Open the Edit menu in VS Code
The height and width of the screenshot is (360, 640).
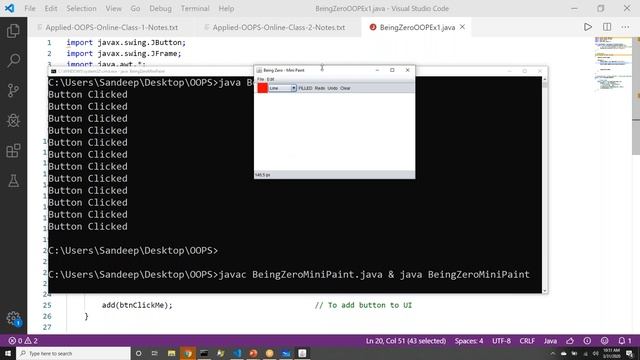click(x=51, y=8)
